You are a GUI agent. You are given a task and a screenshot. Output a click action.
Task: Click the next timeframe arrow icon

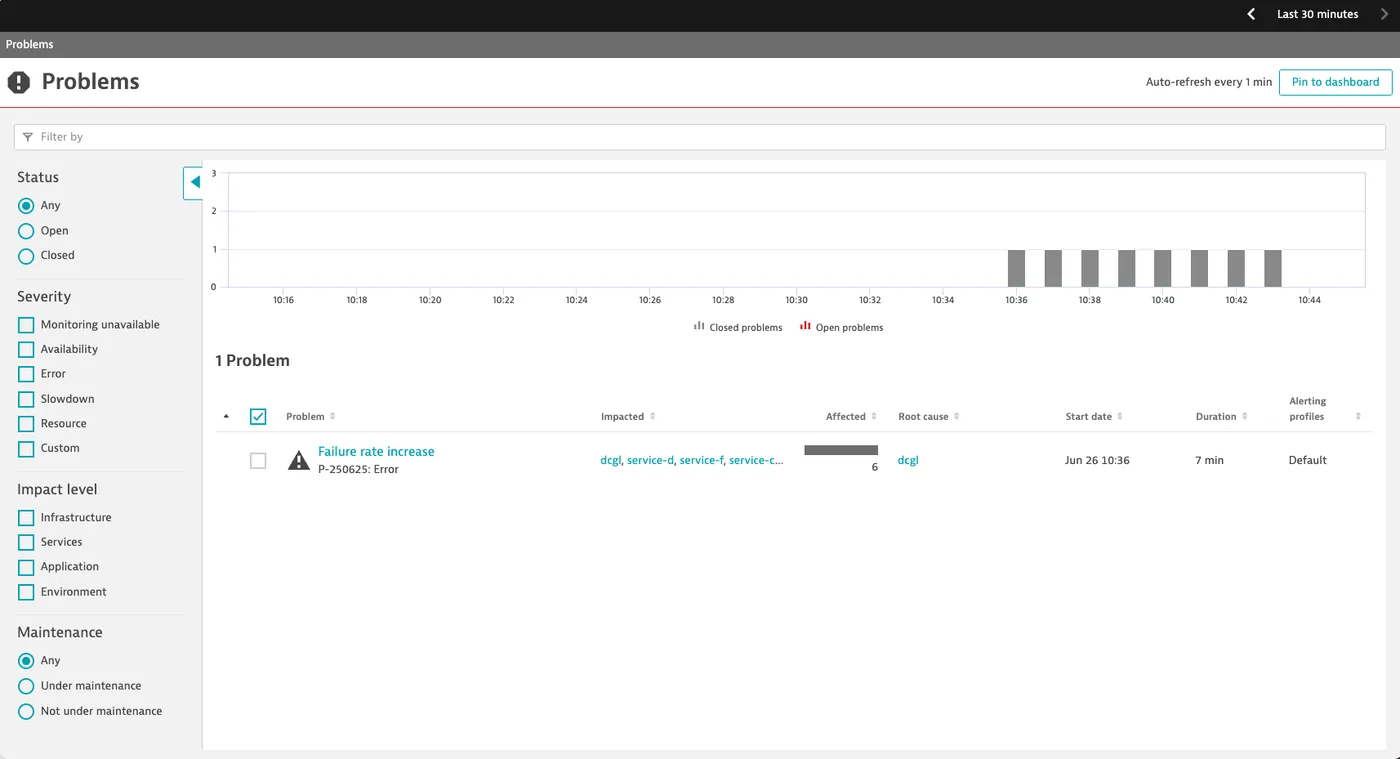point(1384,14)
